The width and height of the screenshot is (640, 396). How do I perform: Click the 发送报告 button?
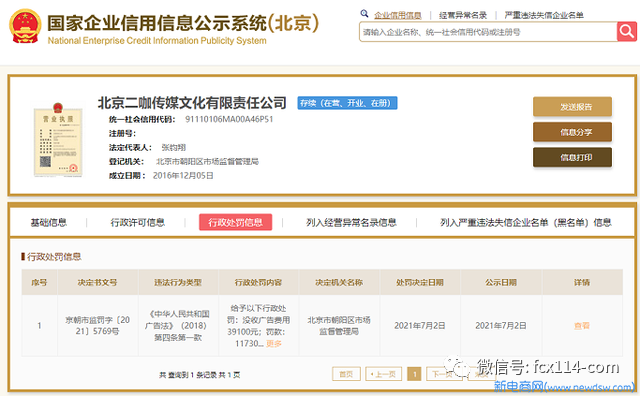tap(572, 107)
